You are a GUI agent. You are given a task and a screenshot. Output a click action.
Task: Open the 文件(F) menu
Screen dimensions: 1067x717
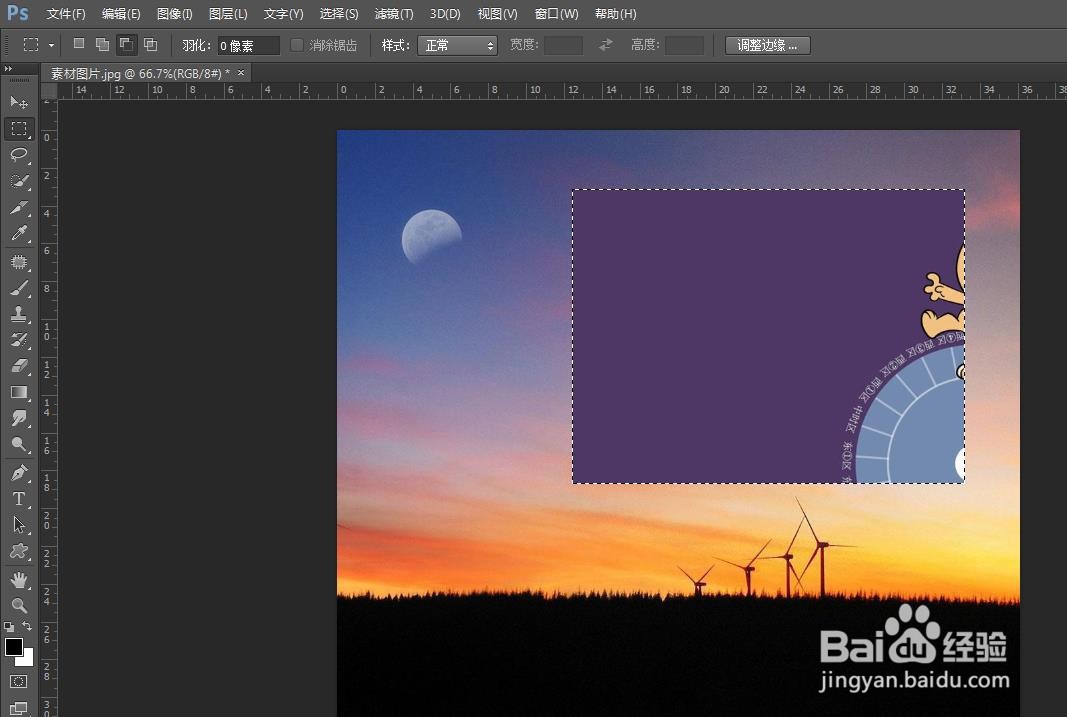coord(66,14)
